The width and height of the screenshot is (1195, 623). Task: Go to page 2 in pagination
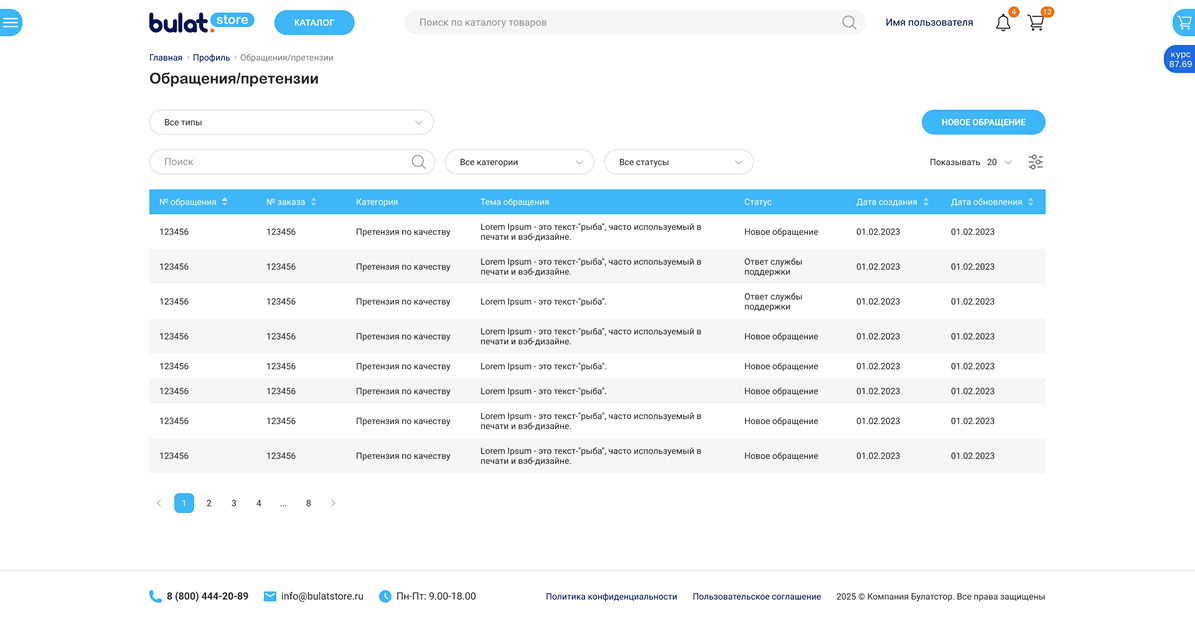pos(209,503)
